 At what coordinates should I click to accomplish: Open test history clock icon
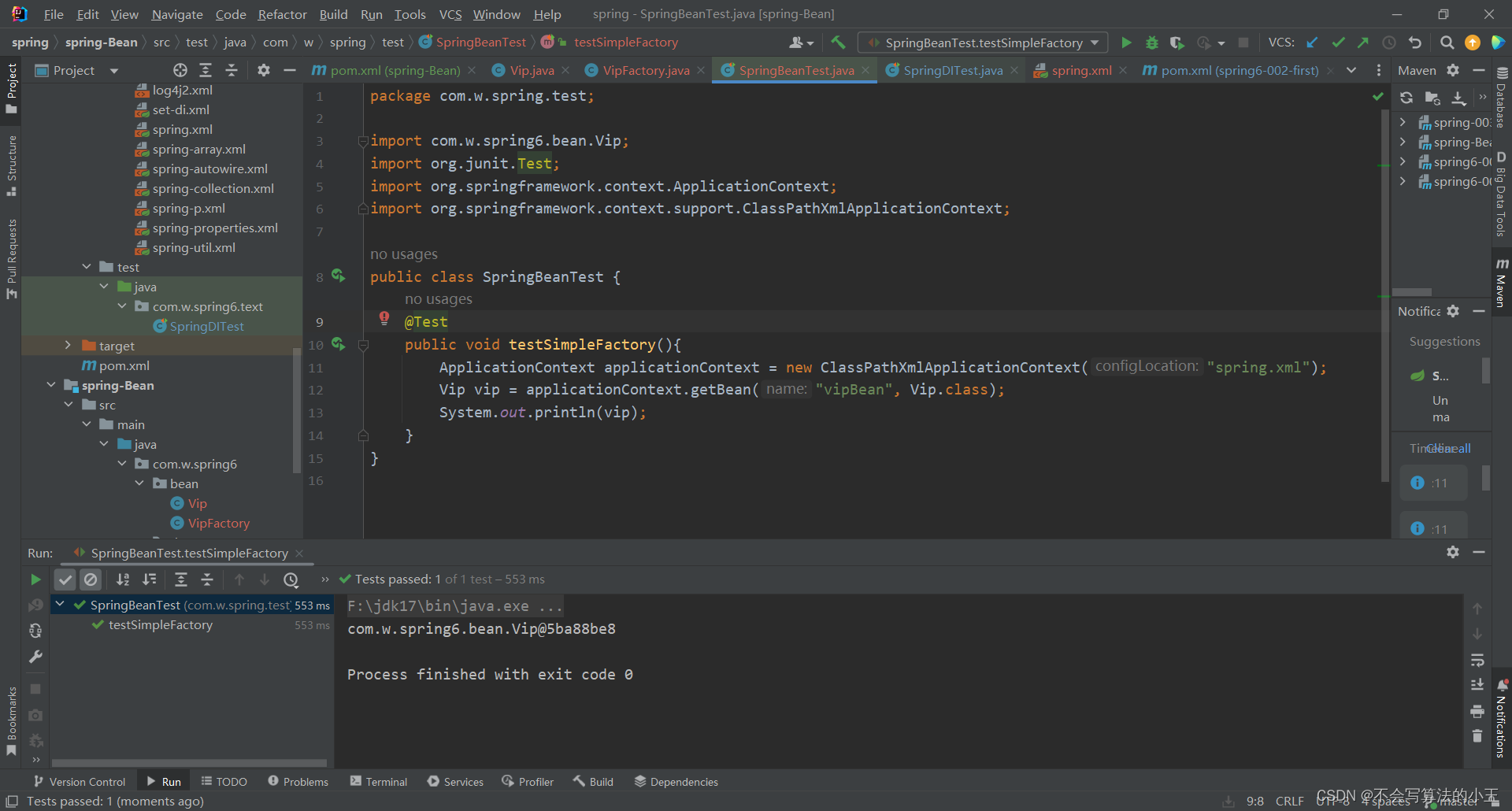coord(291,580)
